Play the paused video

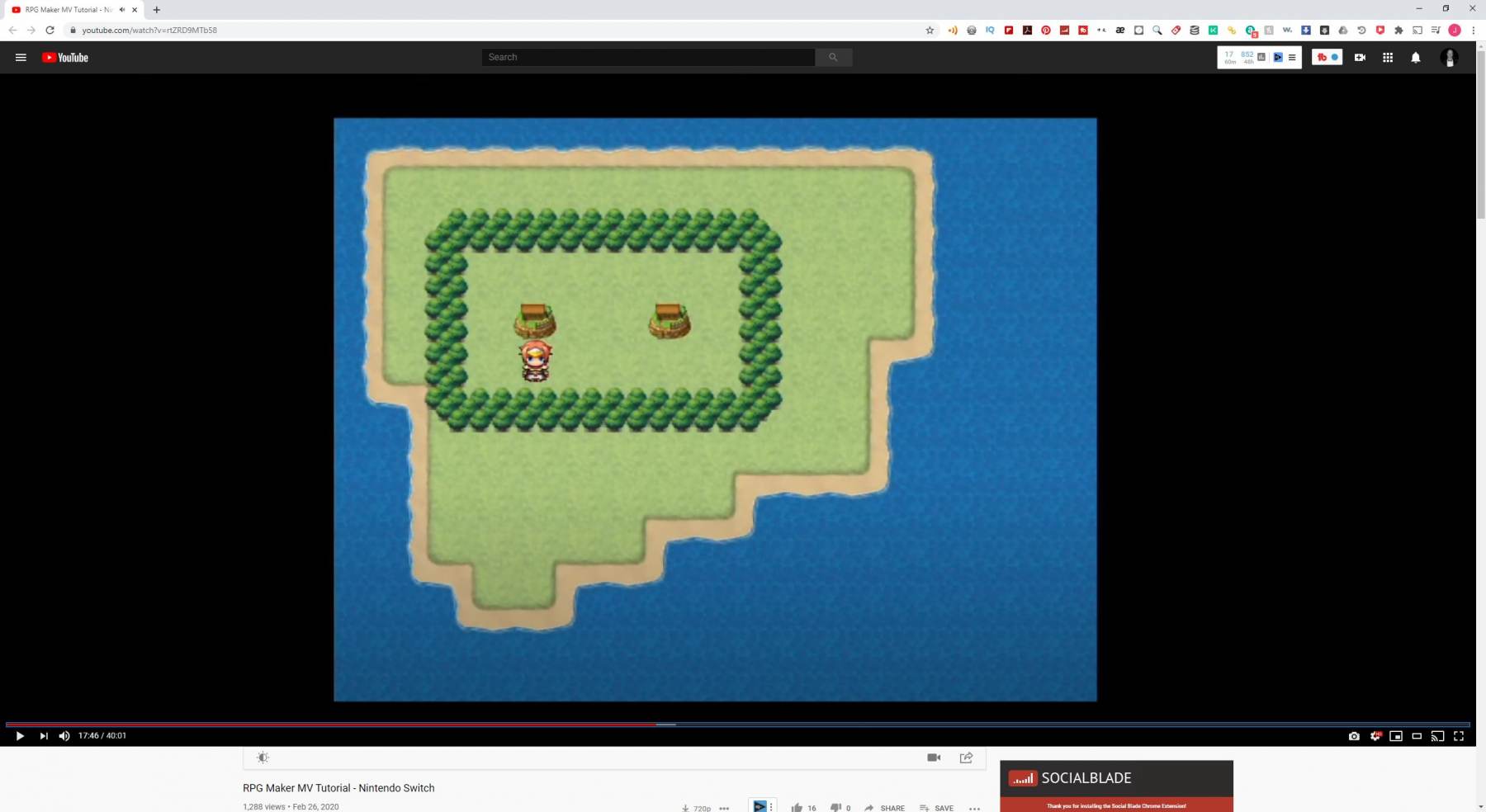(20, 736)
